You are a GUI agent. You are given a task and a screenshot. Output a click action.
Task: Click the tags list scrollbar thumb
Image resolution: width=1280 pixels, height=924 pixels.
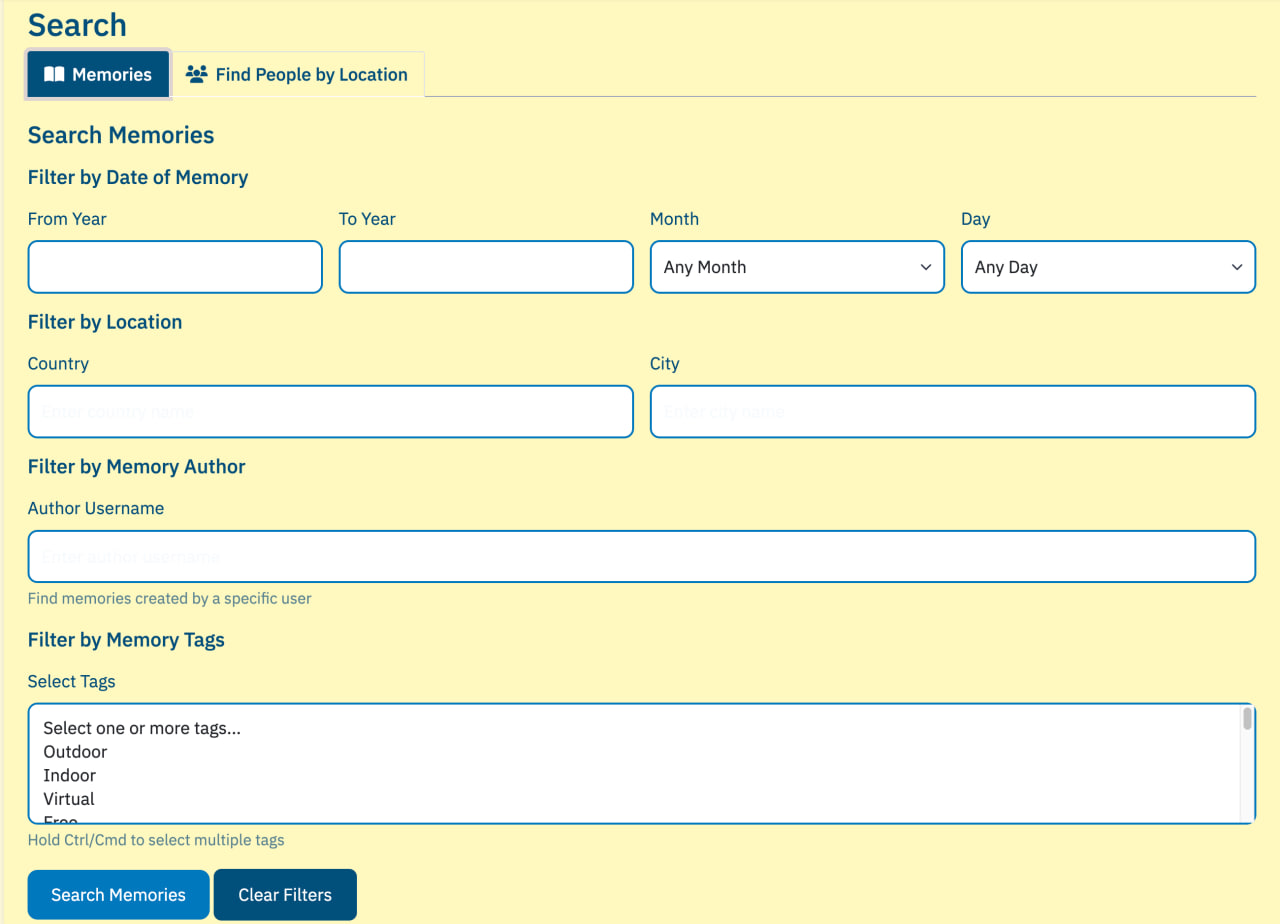coord(1247,719)
